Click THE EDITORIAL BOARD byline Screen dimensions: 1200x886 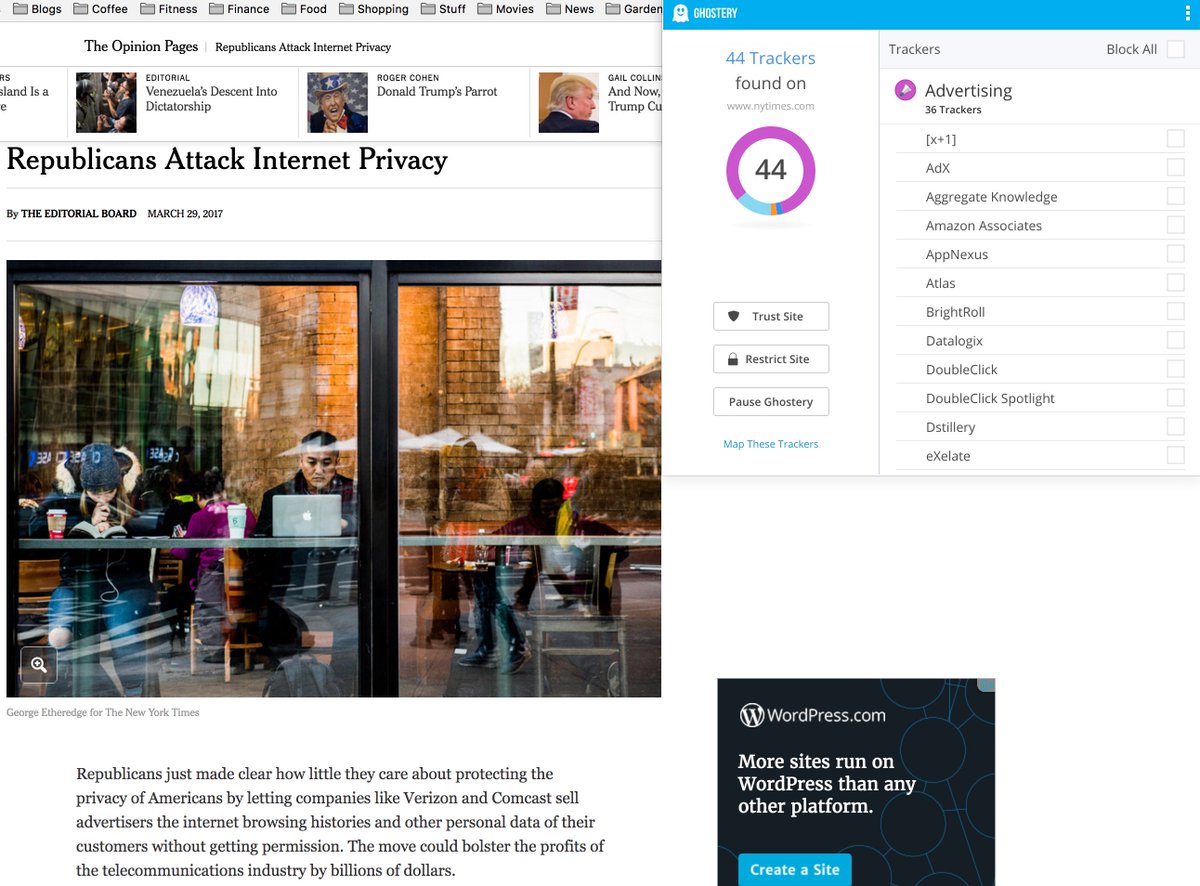(x=79, y=214)
